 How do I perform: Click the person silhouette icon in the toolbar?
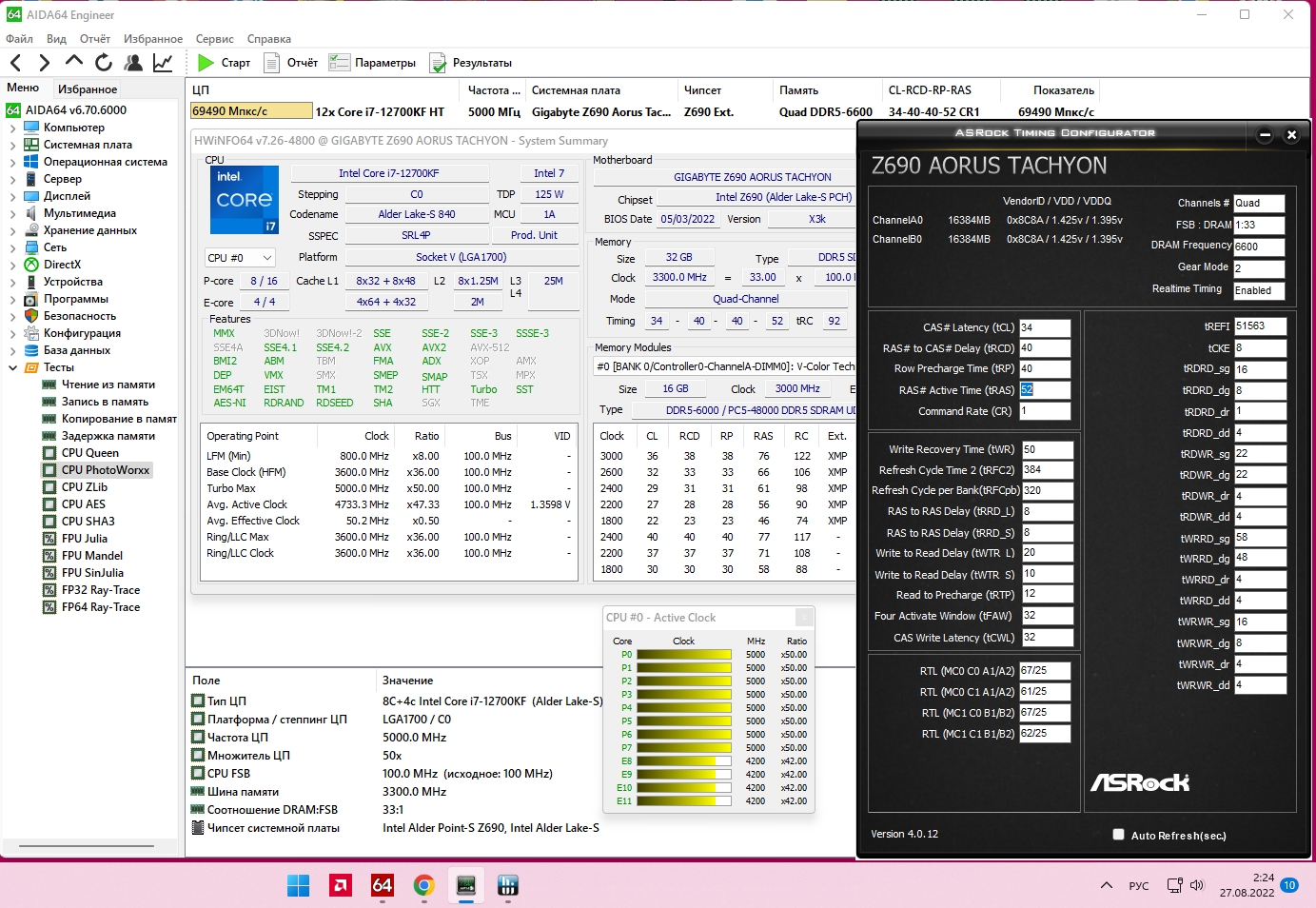[133, 63]
